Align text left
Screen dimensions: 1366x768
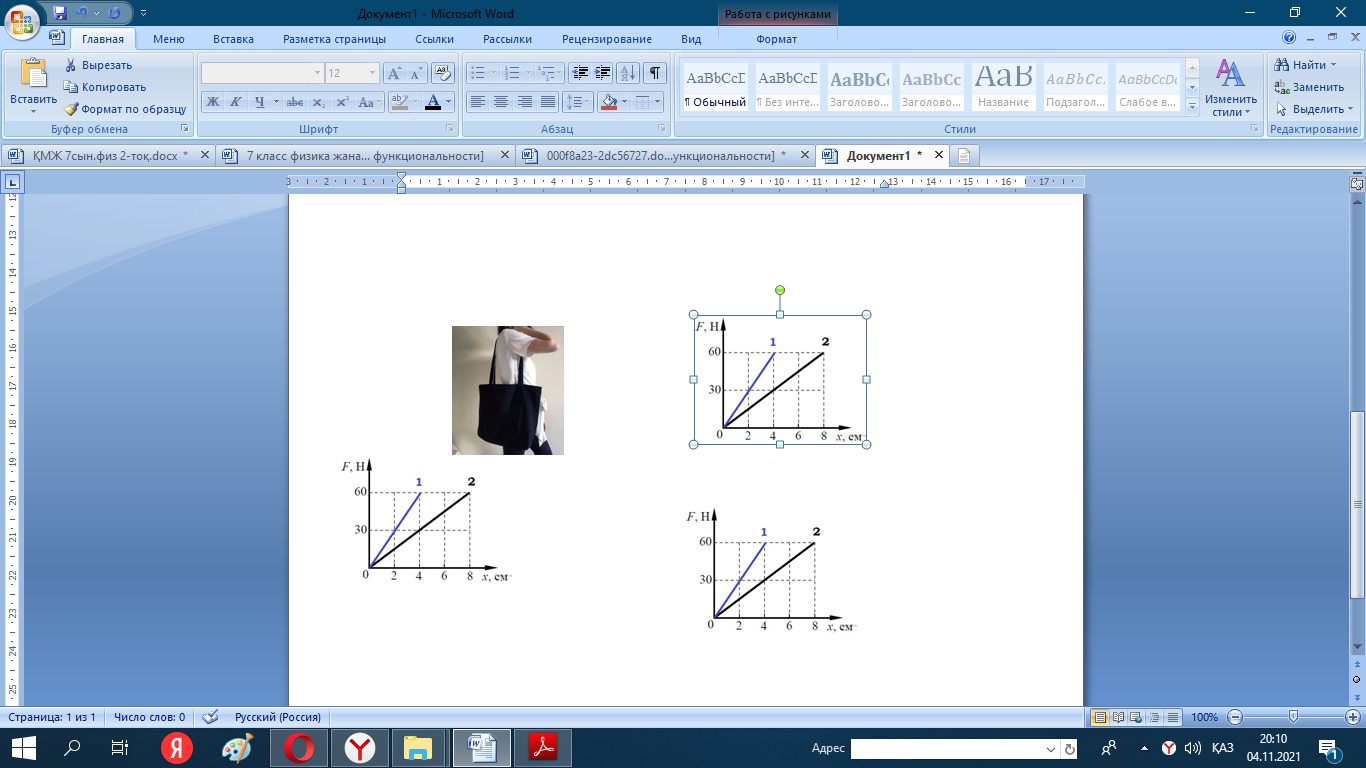(478, 102)
